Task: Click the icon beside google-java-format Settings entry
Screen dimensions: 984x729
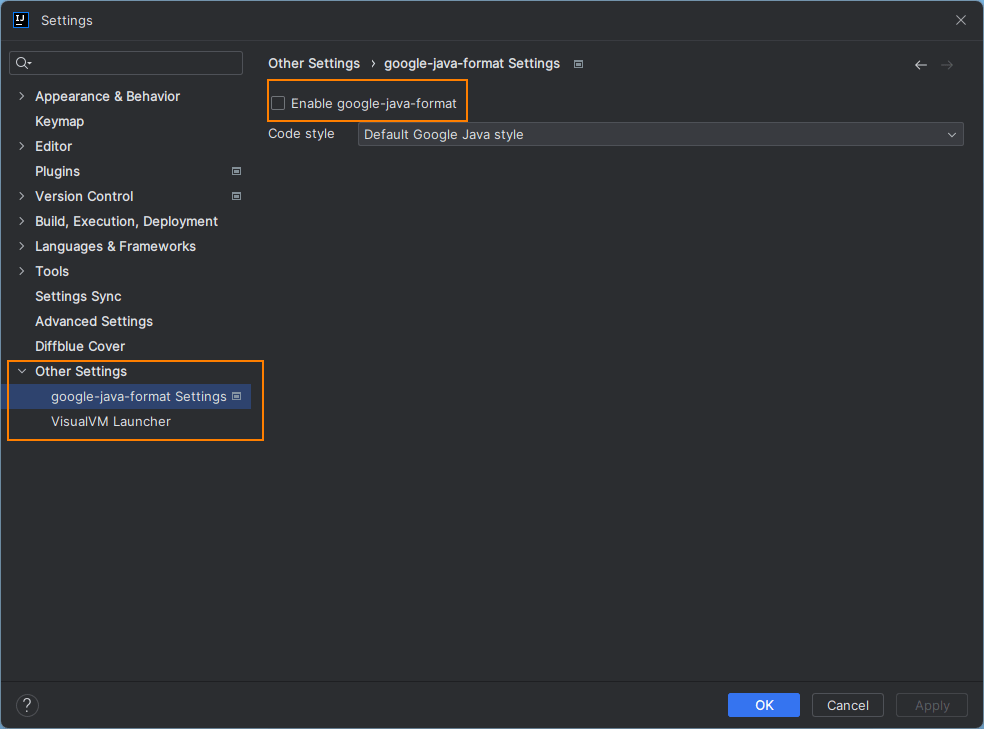Action: click(237, 396)
